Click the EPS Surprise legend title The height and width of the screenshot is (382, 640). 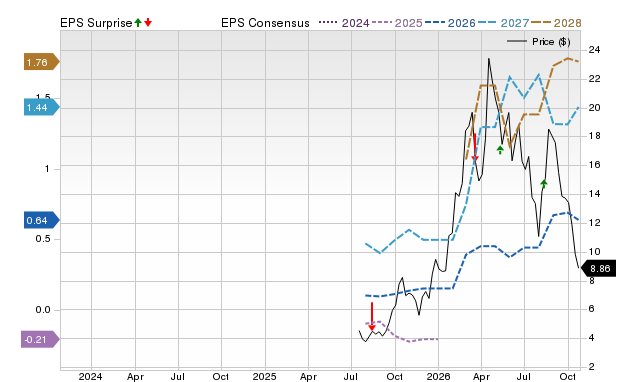(x=96, y=23)
